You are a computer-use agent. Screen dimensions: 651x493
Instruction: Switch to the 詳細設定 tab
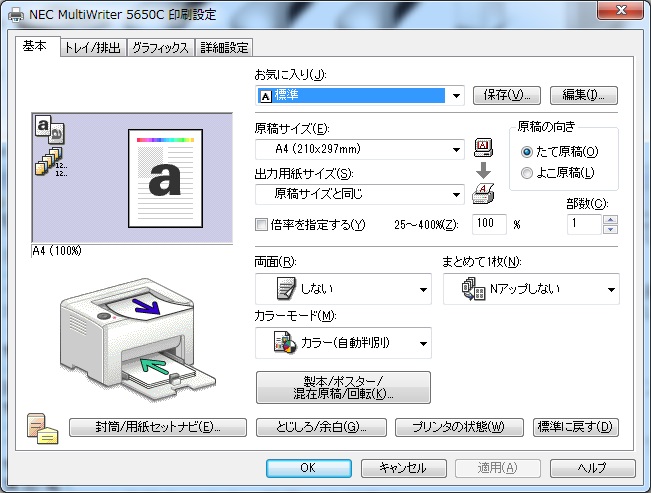click(224, 48)
